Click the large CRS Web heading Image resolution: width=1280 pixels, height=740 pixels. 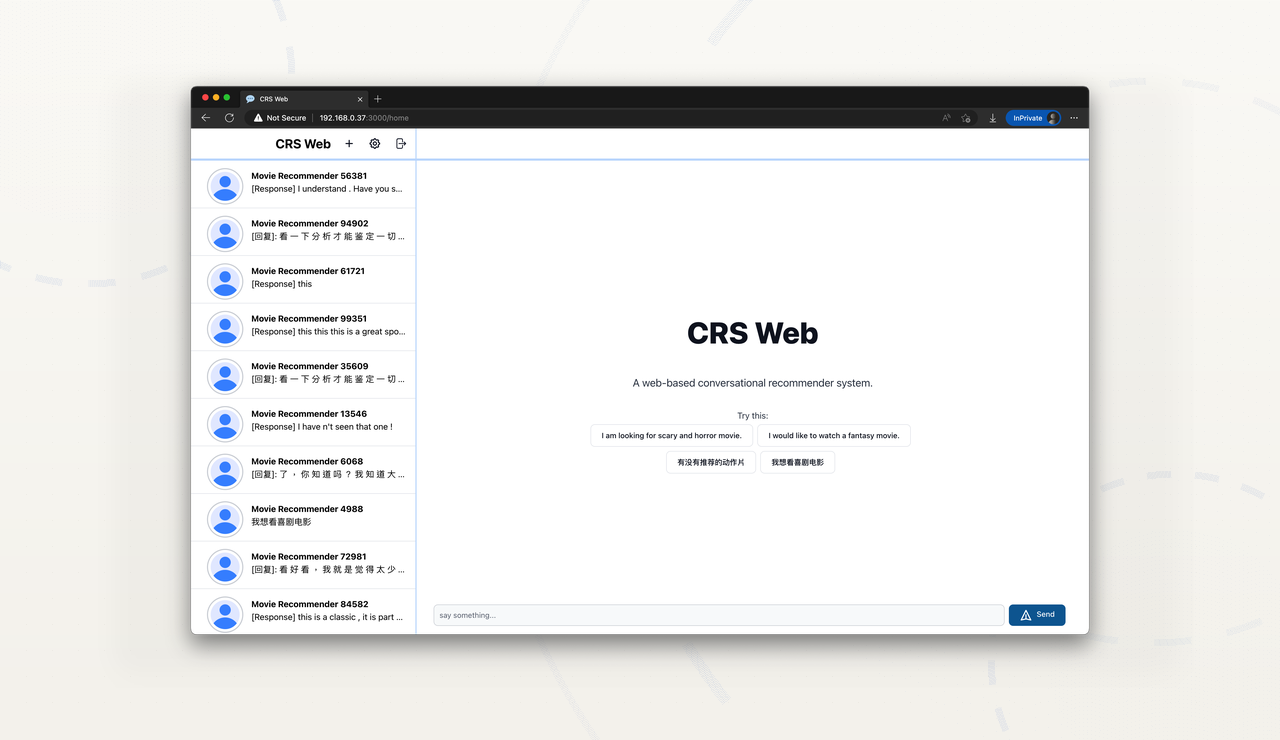(753, 333)
